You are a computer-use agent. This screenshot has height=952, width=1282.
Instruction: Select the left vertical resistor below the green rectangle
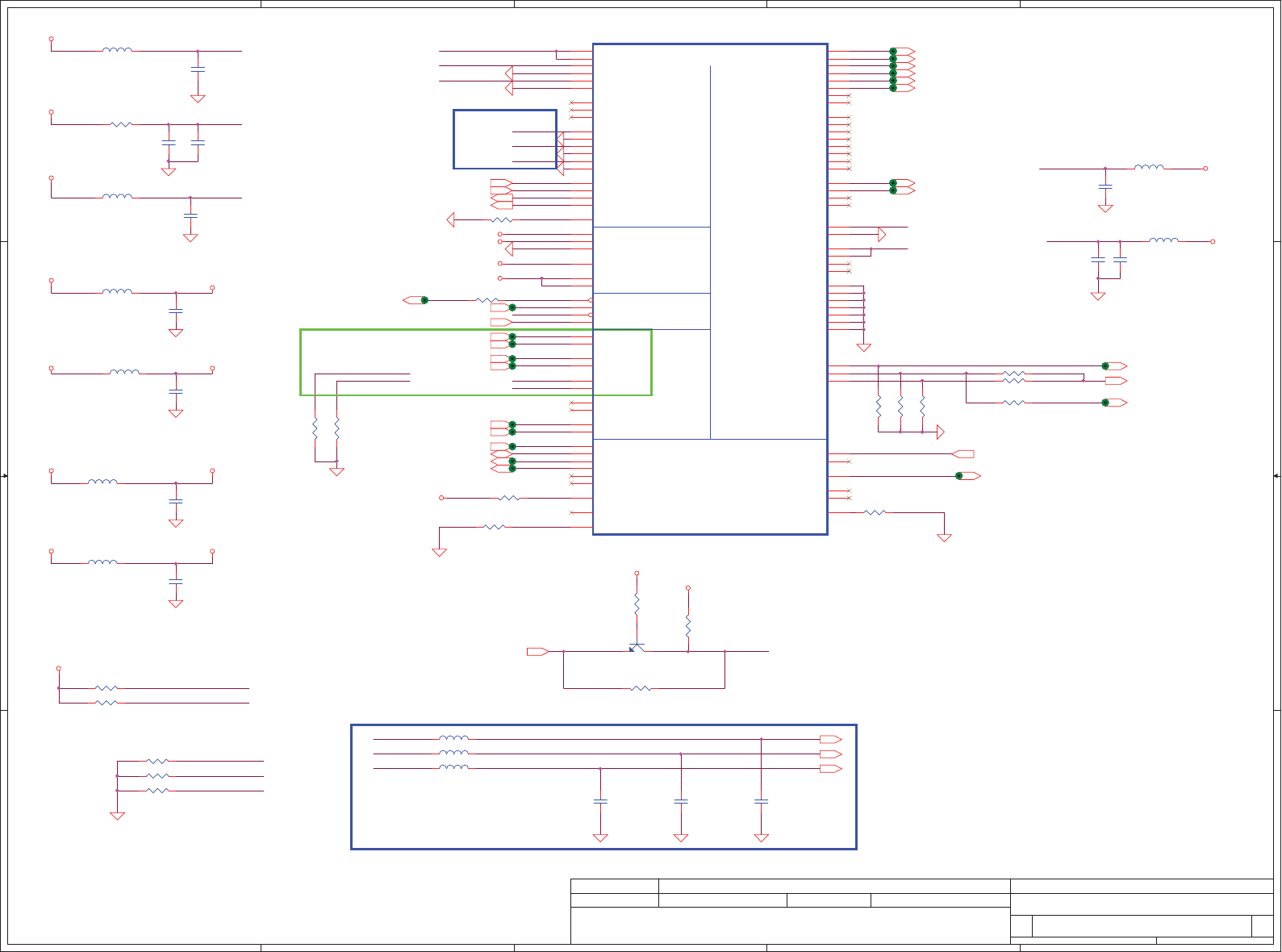pyautogui.click(x=315, y=428)
